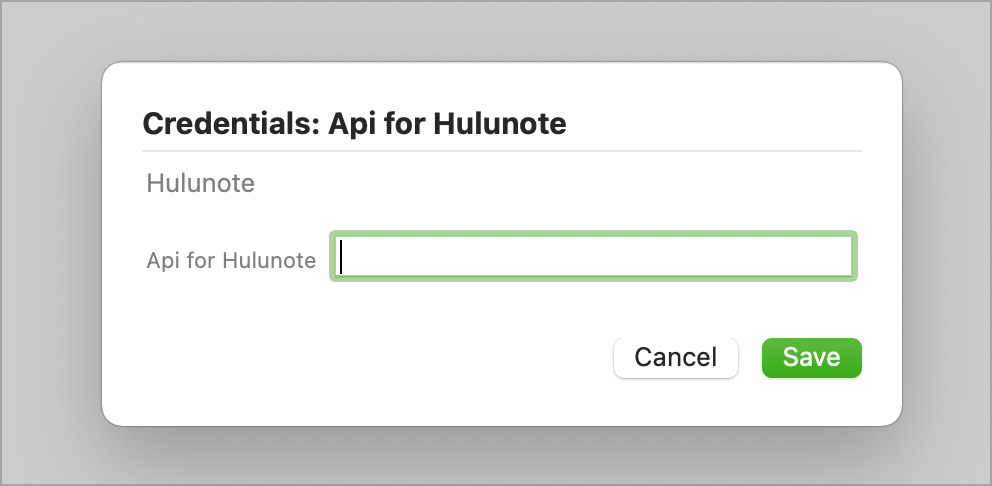
Task: Click the "Api for Hulunote" field label
Action: tap(231, 261)
